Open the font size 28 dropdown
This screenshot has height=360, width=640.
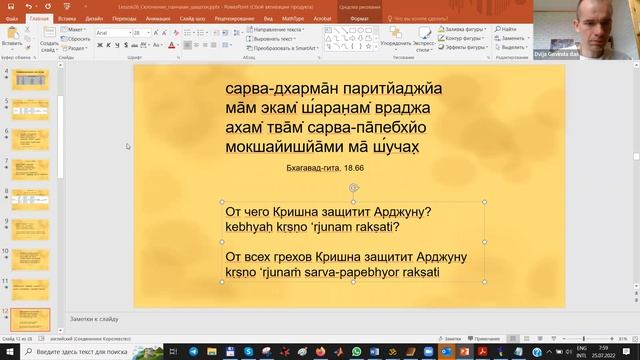coord(148,33)
